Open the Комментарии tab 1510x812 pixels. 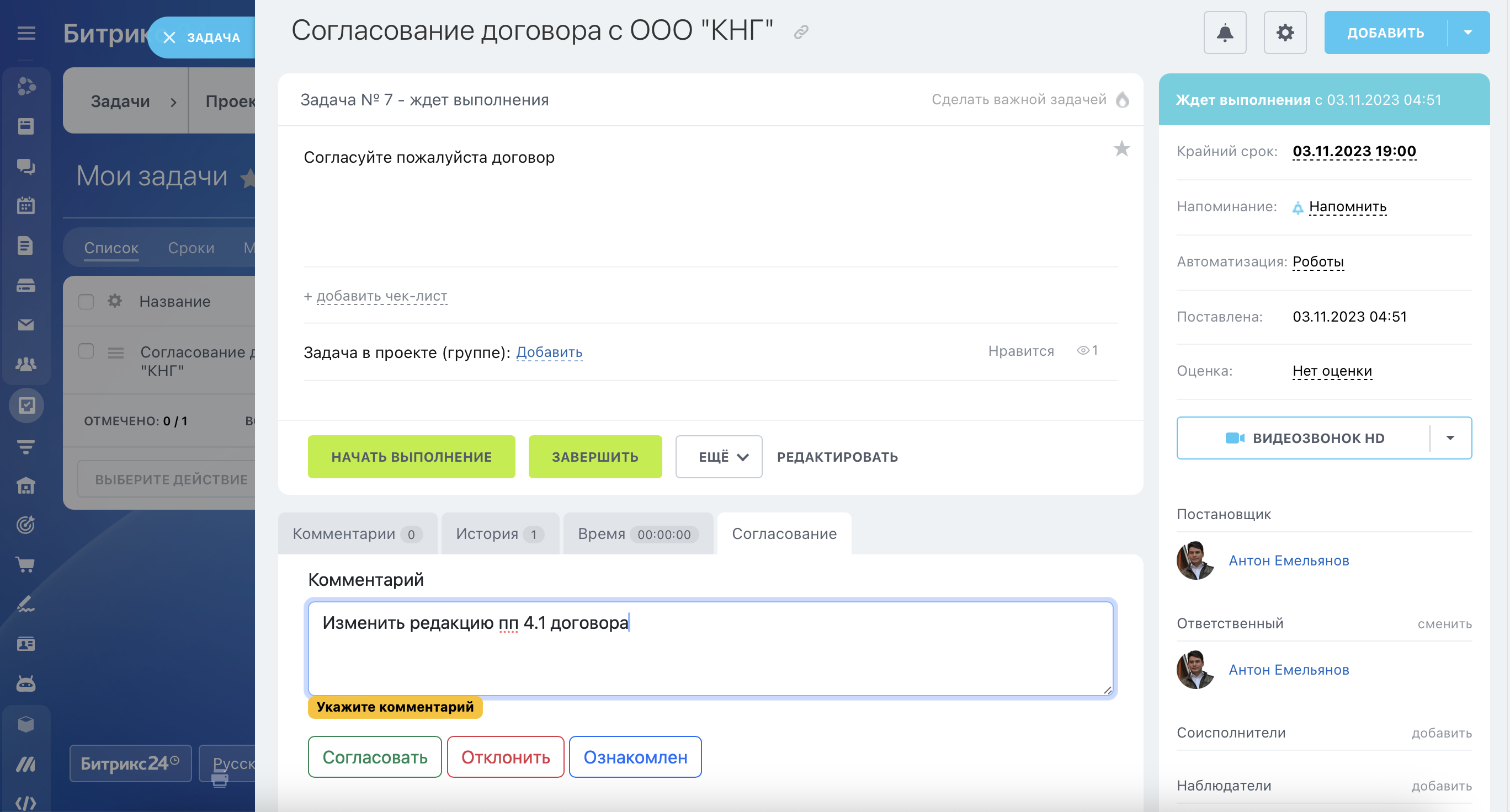[x=357, y=534]
